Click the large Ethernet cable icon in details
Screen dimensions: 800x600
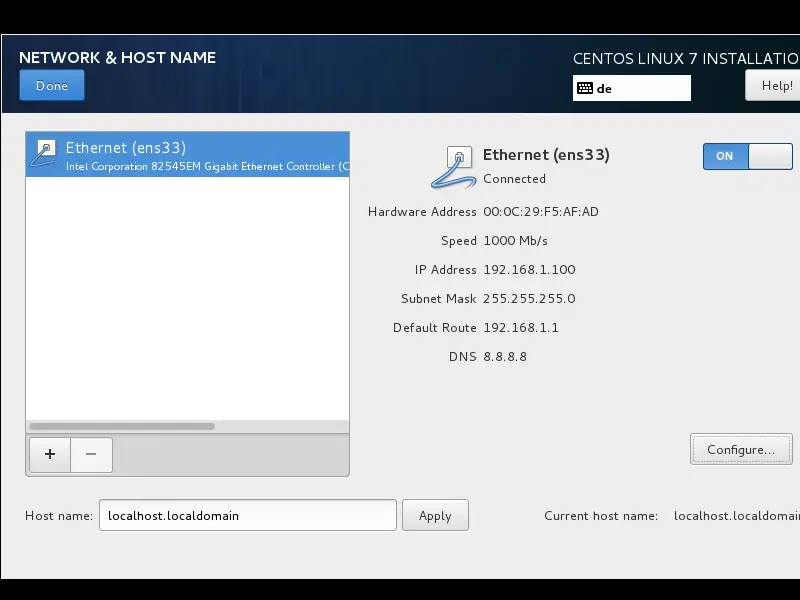coord(453,167)
